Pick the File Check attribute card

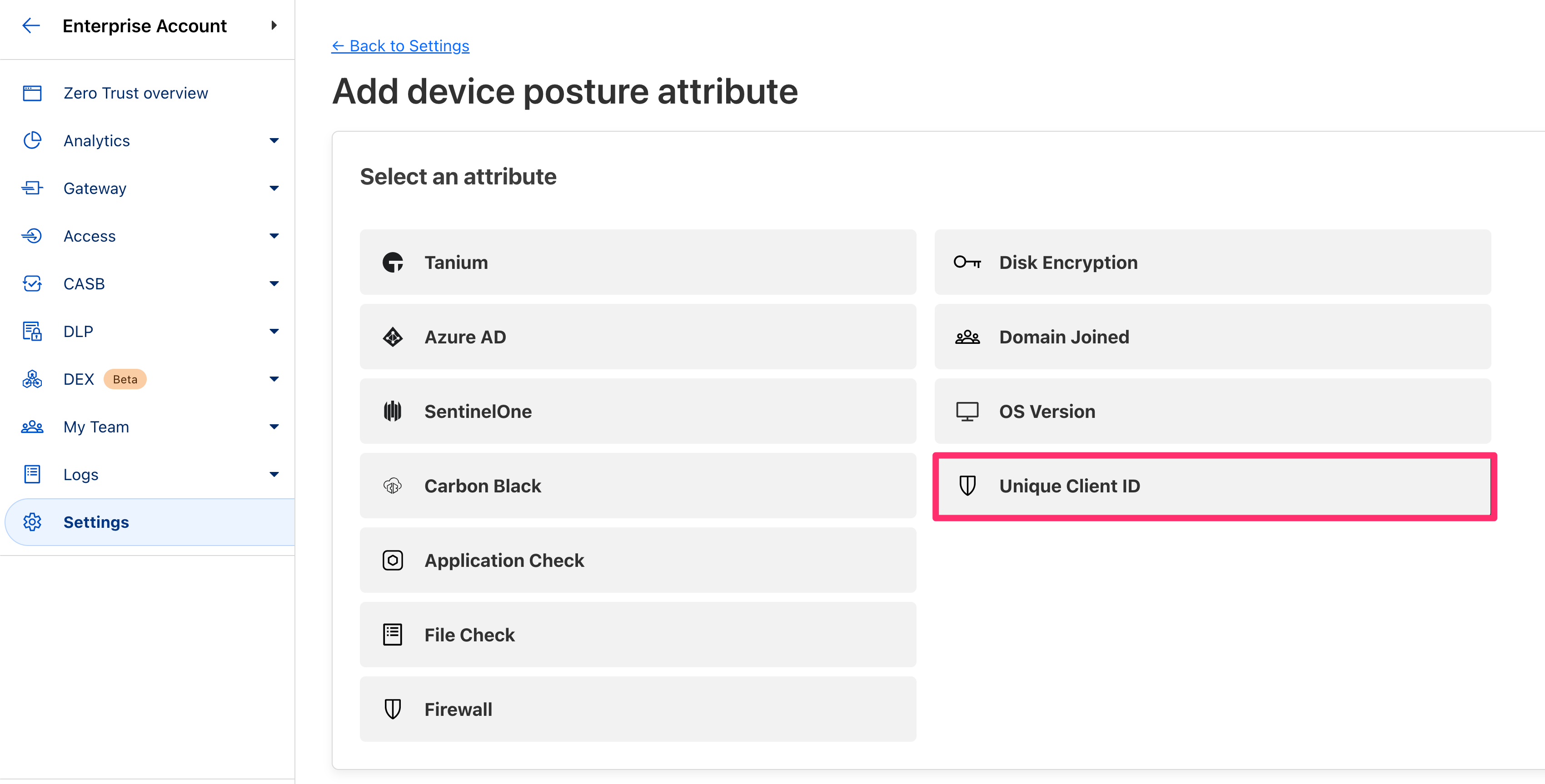[x=638, y=635]
